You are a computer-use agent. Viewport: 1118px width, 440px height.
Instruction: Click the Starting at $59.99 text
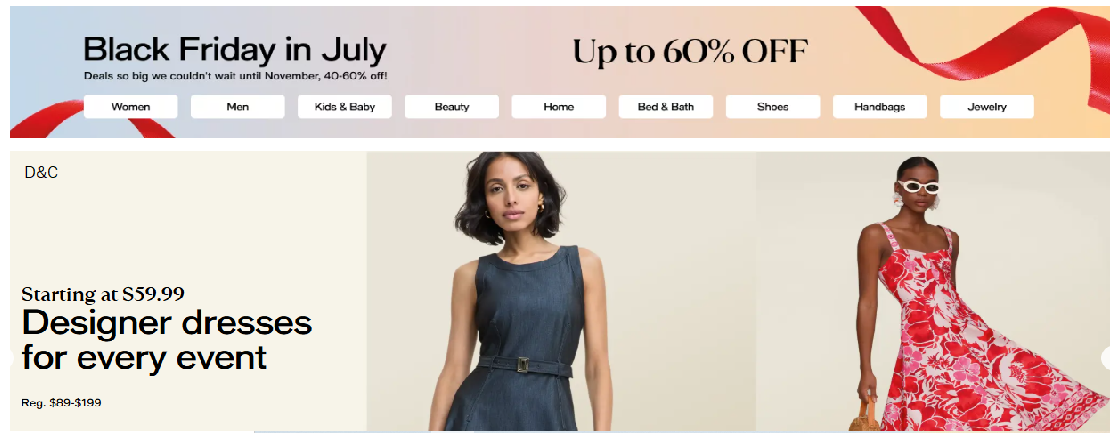point(103,294)
